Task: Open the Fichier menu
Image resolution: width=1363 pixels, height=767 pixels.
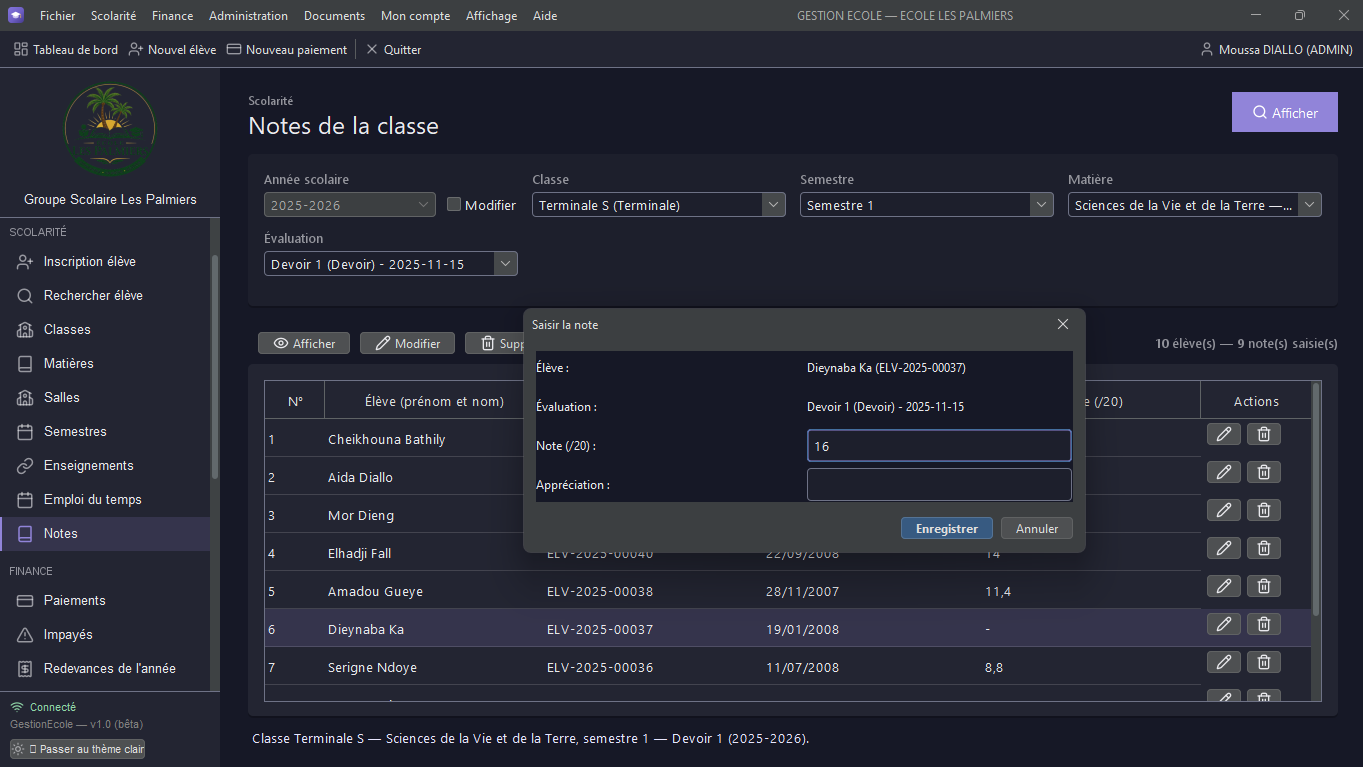Action: (57, 15)
